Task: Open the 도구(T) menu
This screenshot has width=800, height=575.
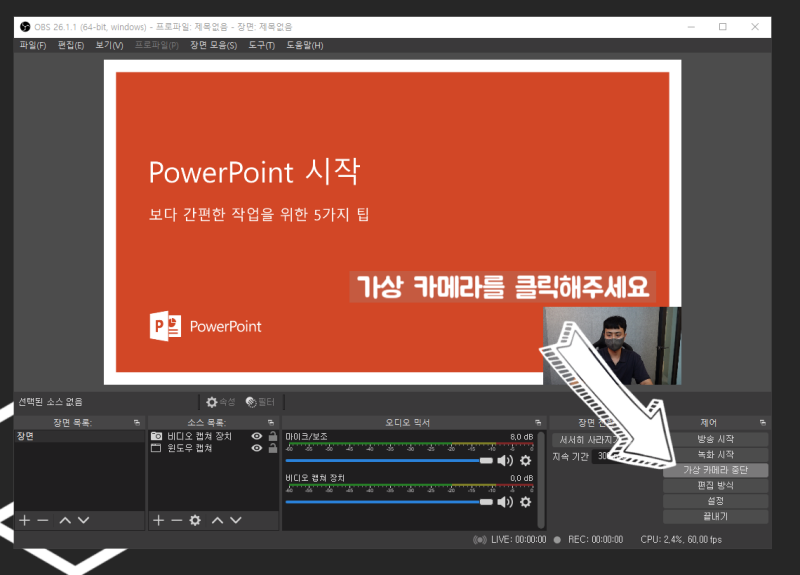Action: [261, 45]
